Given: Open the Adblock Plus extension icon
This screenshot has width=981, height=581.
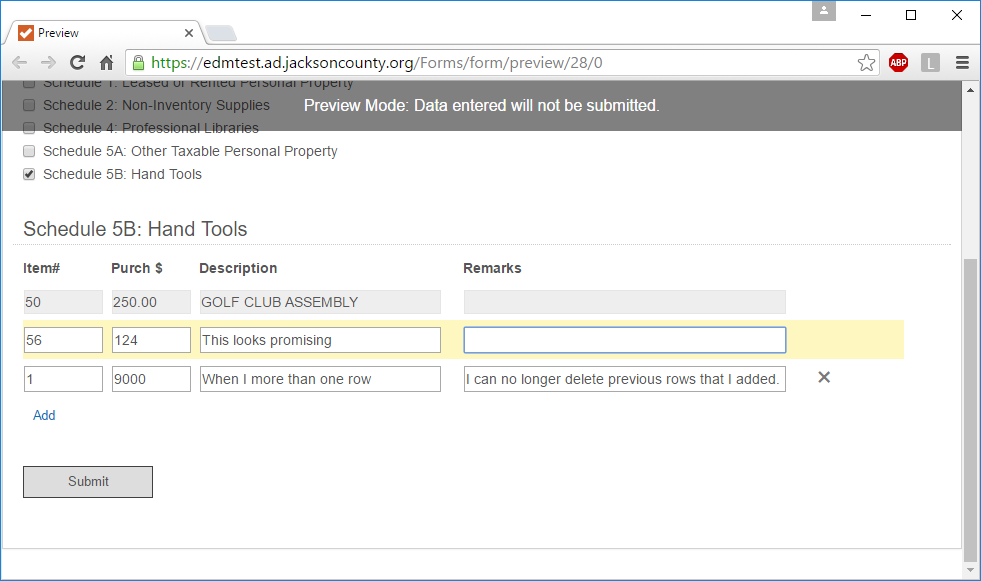Looking at the screenshot, I should point(898,63).
